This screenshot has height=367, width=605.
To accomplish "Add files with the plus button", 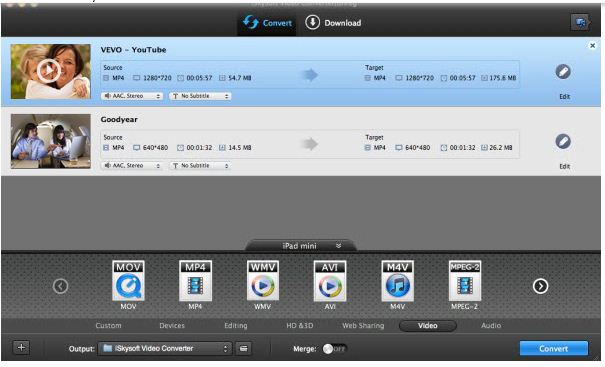I will [21, 347].
